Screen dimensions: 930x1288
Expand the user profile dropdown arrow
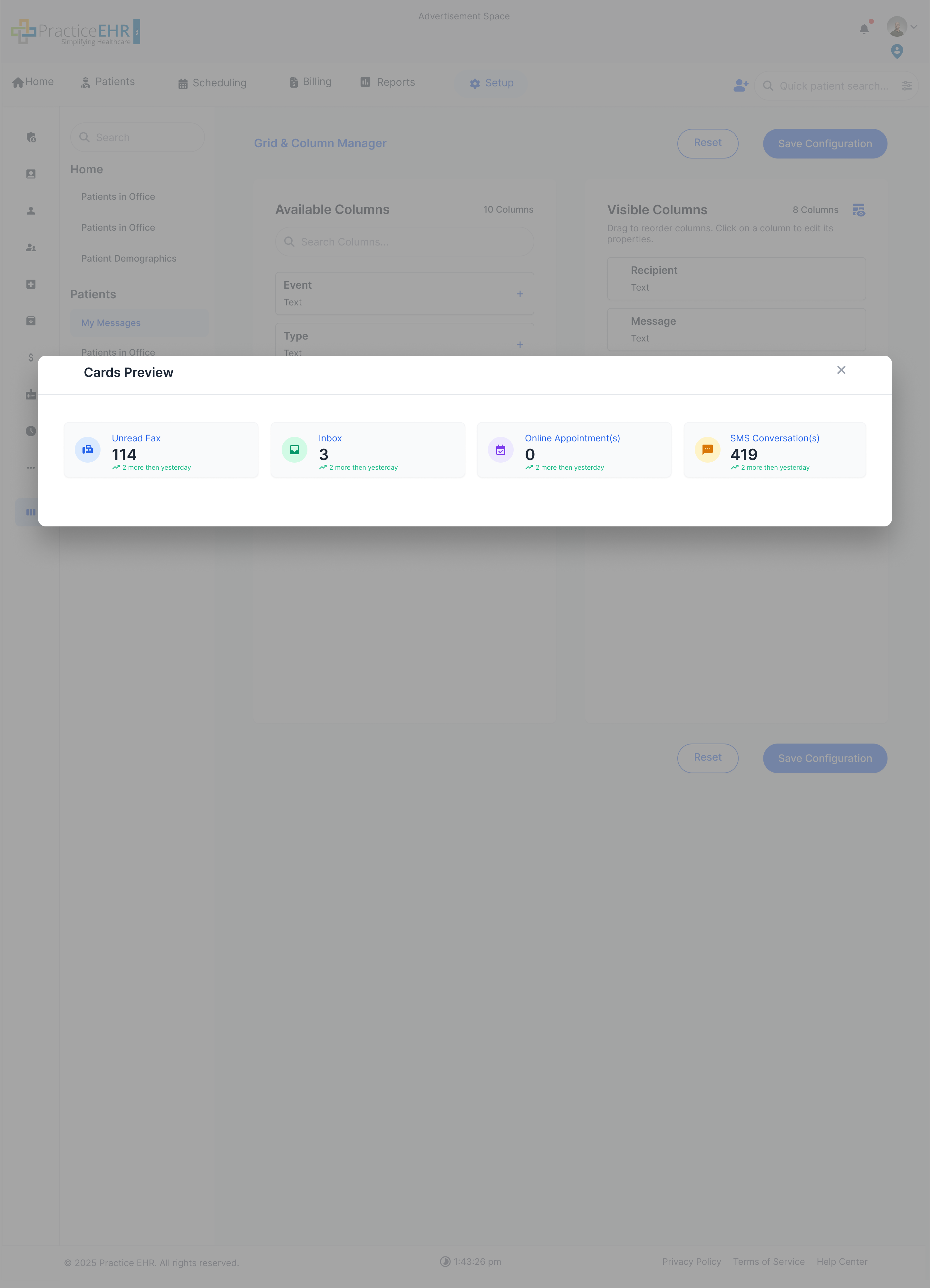pyautogui.click(x=914, y=27)
